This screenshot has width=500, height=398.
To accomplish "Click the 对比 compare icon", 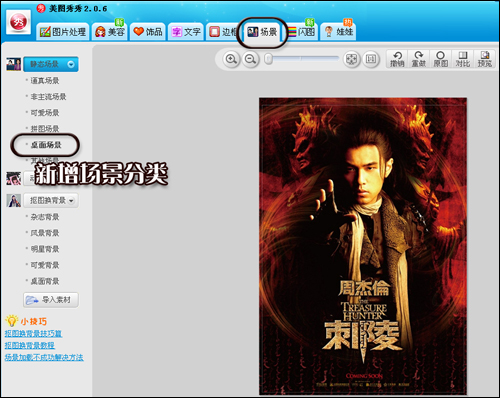I will click(x=463, y=59).
